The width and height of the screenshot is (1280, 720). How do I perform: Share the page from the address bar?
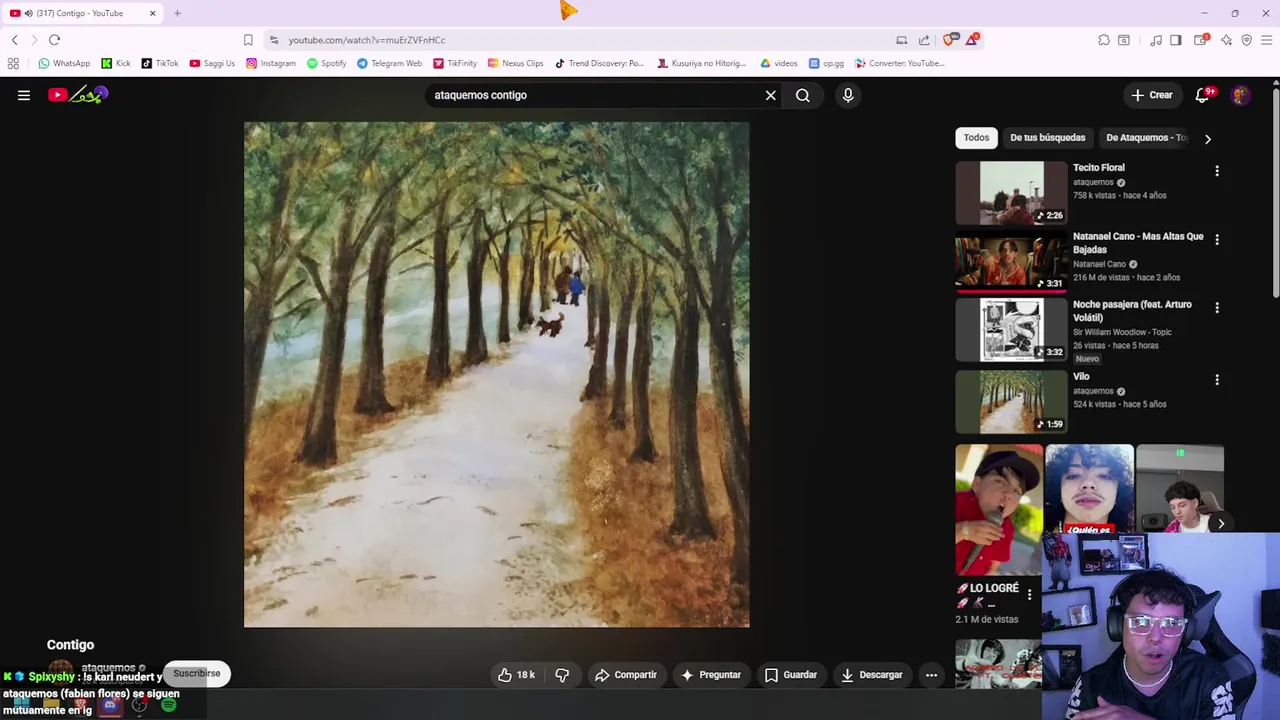(924, 40)
